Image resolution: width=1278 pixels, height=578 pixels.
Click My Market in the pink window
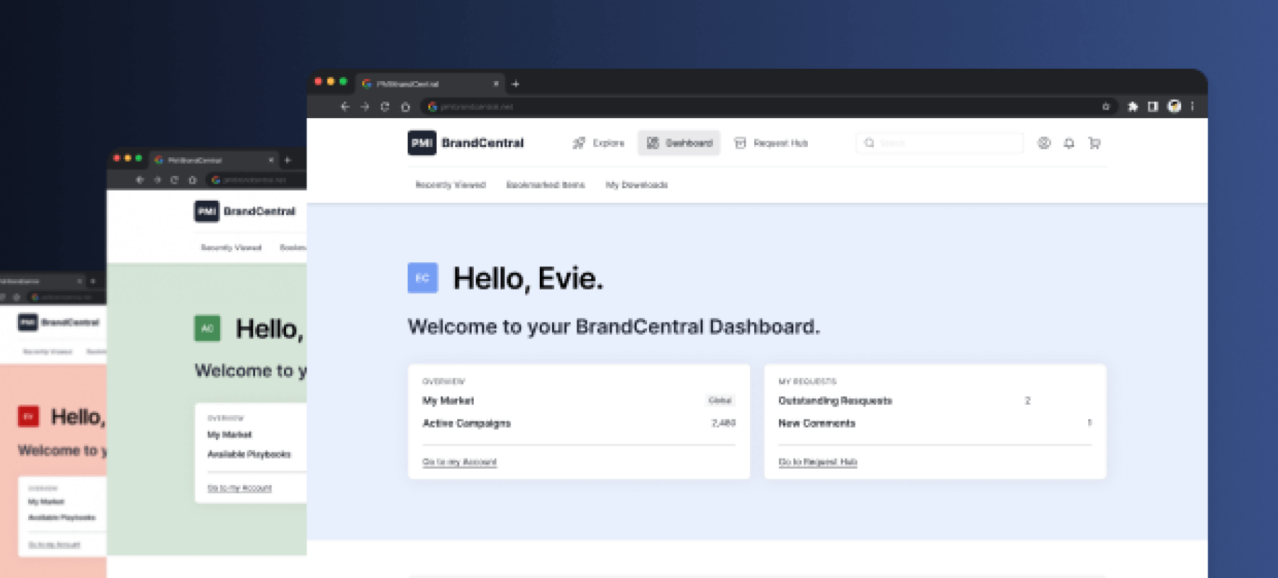(x=46, y=502)
